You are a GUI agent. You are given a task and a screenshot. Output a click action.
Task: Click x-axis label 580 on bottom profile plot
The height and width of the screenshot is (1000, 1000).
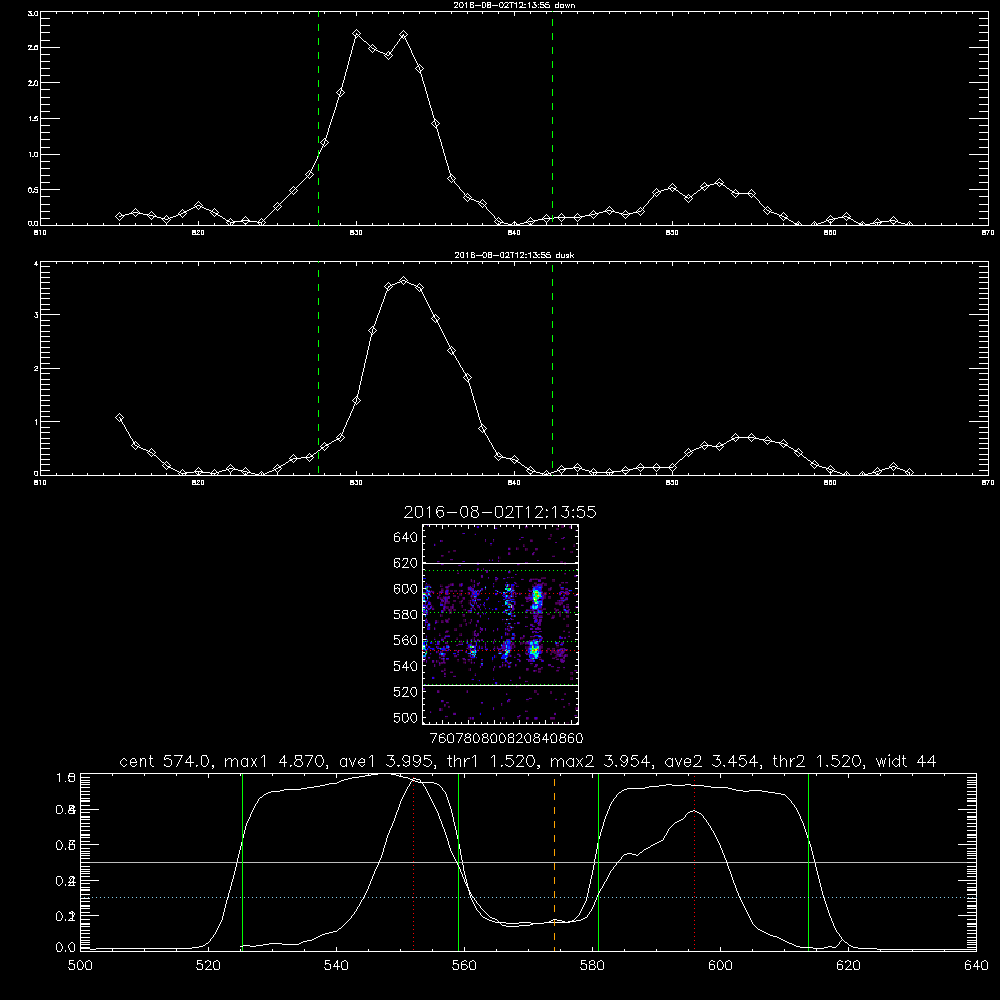592,966
